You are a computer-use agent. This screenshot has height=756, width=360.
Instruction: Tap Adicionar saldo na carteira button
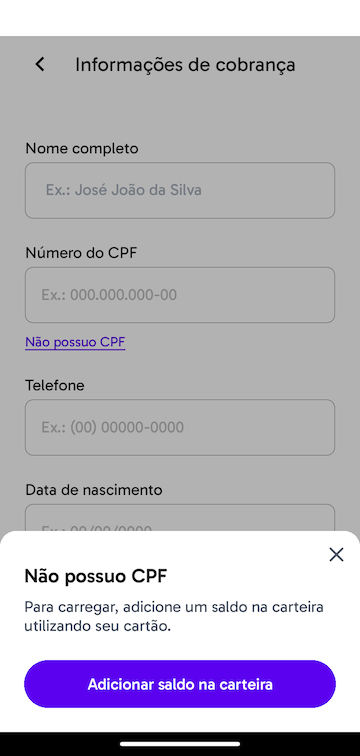pyautogui.click(x=180, y=684)
